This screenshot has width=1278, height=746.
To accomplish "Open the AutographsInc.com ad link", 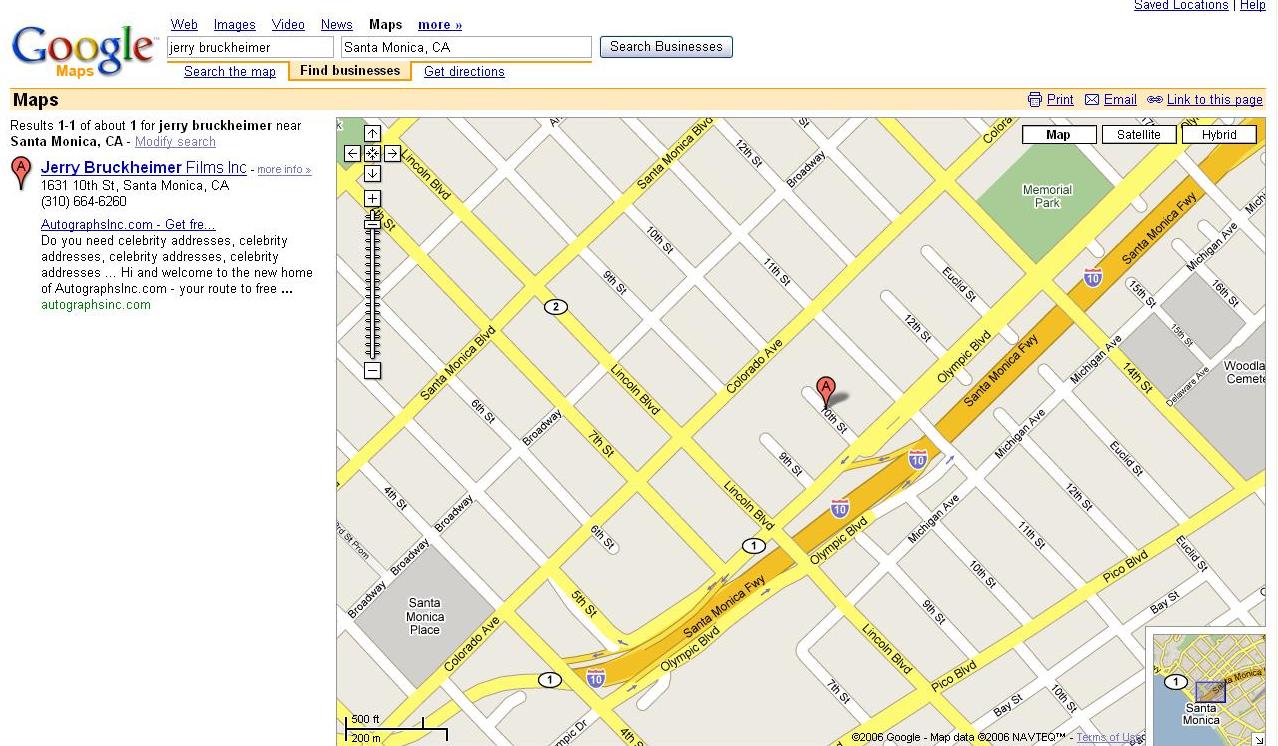I will pos(128,225).
